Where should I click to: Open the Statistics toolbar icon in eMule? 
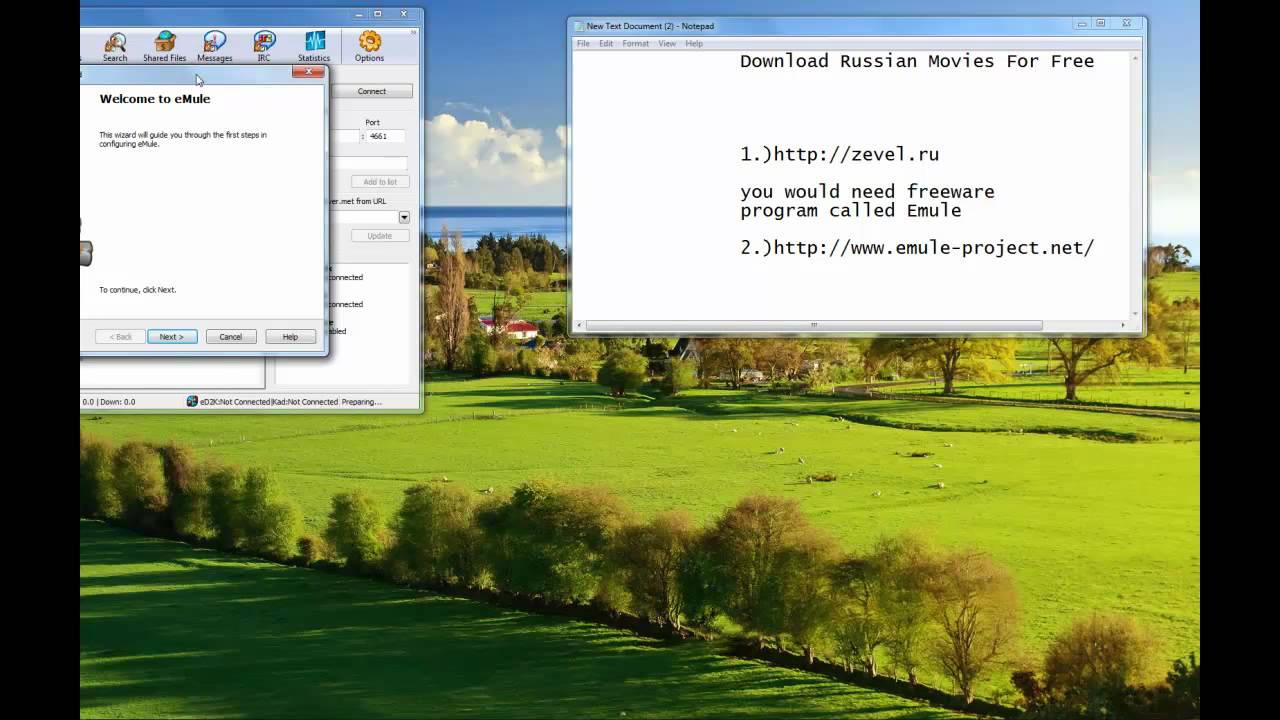tap(314, 46)
